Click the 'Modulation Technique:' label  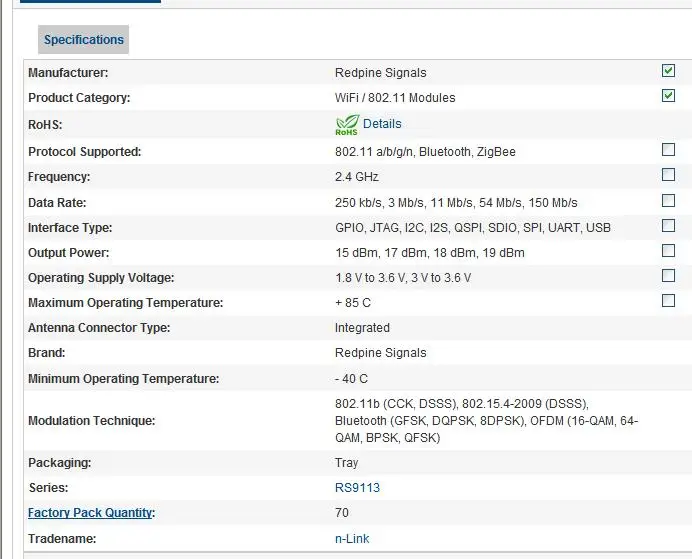[x=91, y=421]
